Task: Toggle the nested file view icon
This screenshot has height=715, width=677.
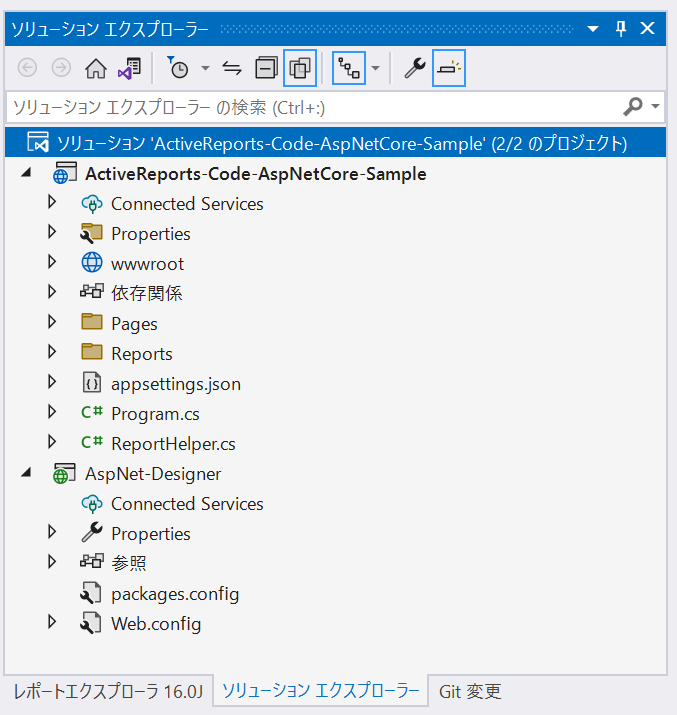Action: coord(349,68)
